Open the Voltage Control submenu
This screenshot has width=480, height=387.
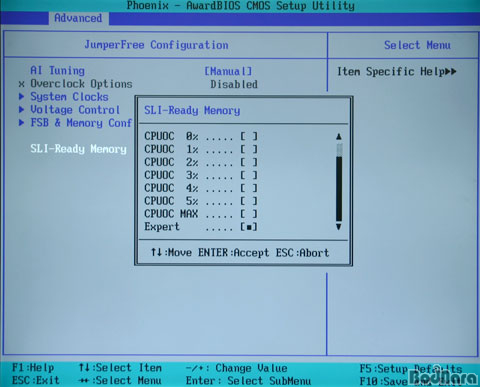click(75, 110)
